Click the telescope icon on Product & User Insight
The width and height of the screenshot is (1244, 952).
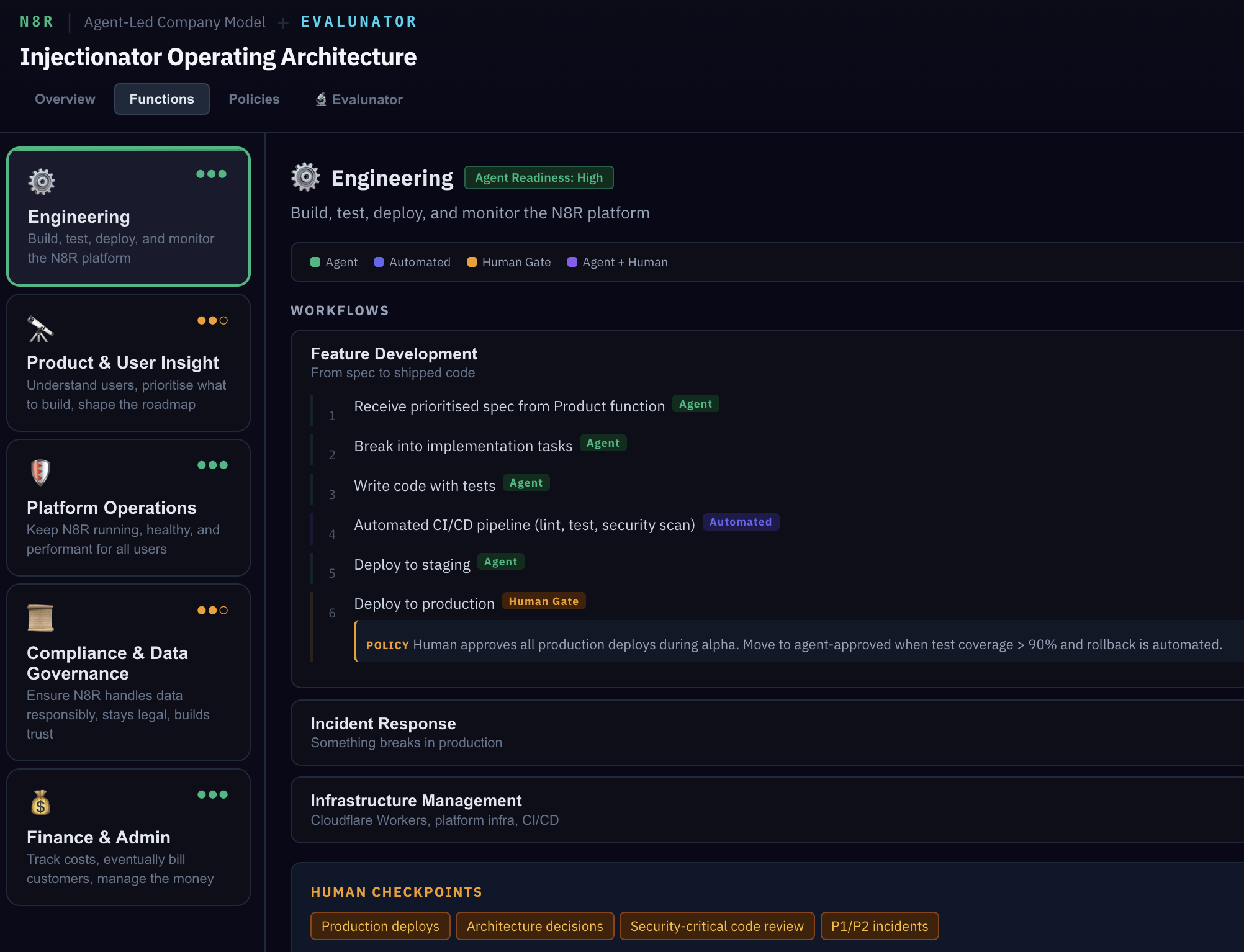pos(40,329)
